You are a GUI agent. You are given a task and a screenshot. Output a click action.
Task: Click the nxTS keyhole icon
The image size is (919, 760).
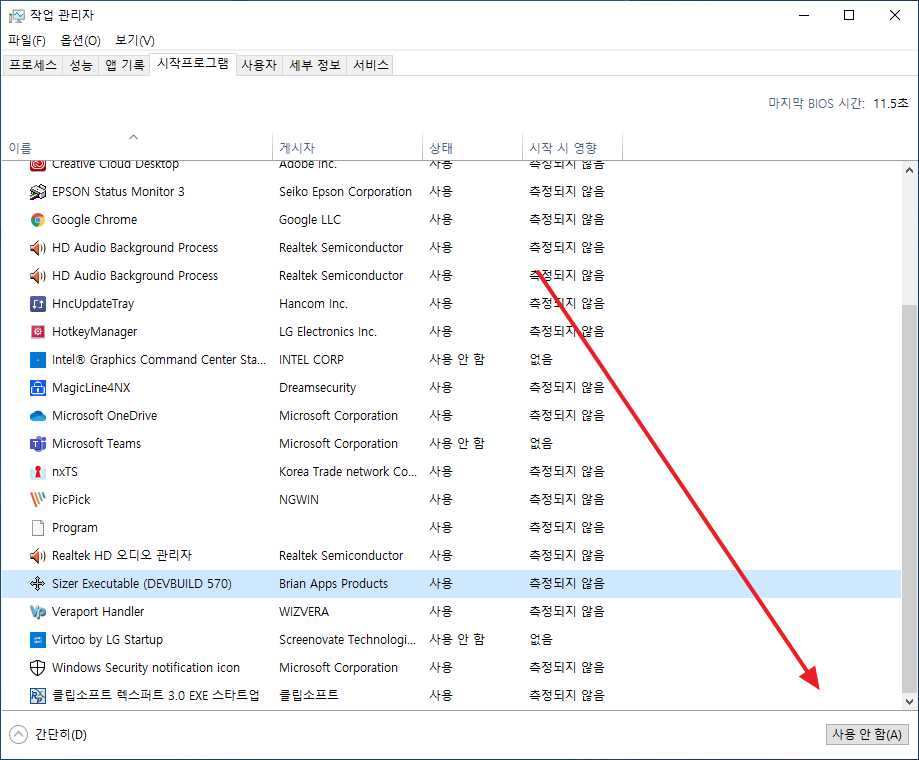[38, 472]
